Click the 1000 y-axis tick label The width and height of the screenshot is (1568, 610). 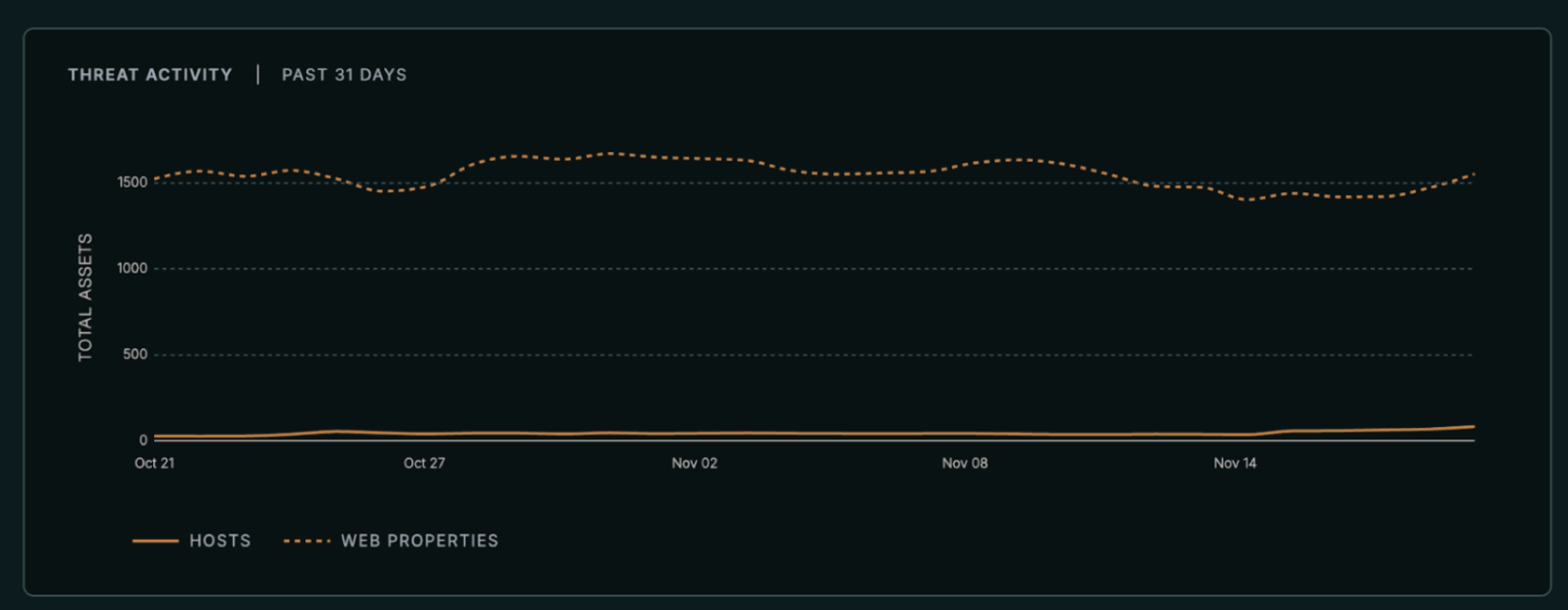click(133, 268)
